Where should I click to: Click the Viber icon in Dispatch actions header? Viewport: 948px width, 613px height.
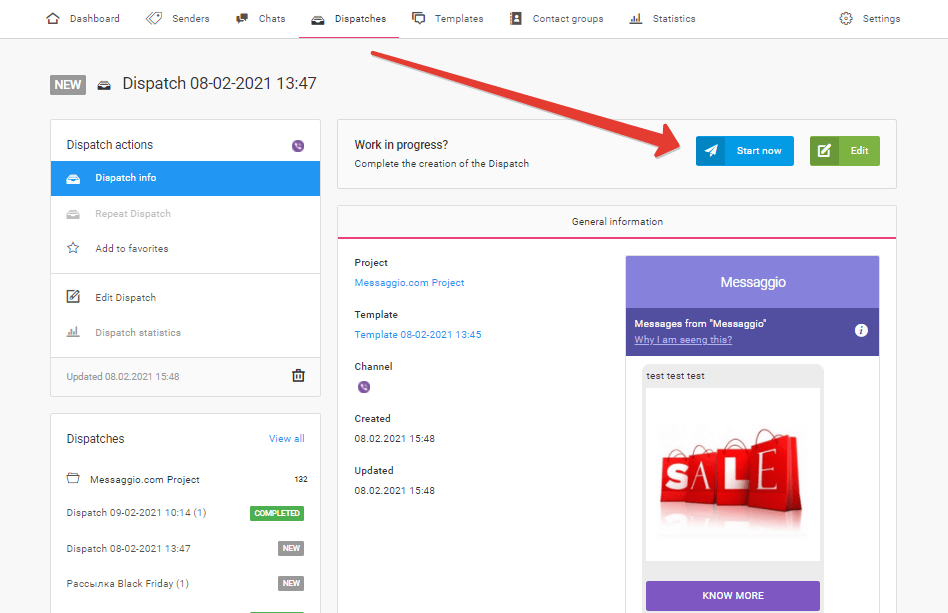click(298, 146)
